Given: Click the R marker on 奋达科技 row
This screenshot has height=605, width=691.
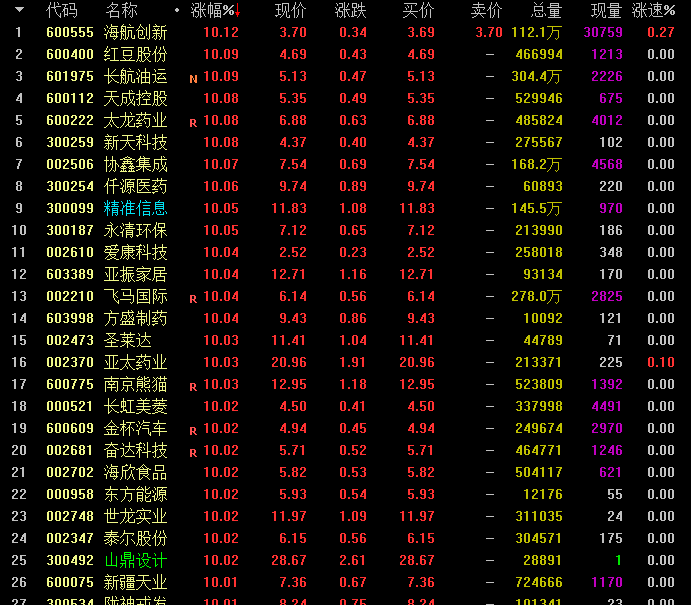Looking at the screenshot, I should (193, 453).
